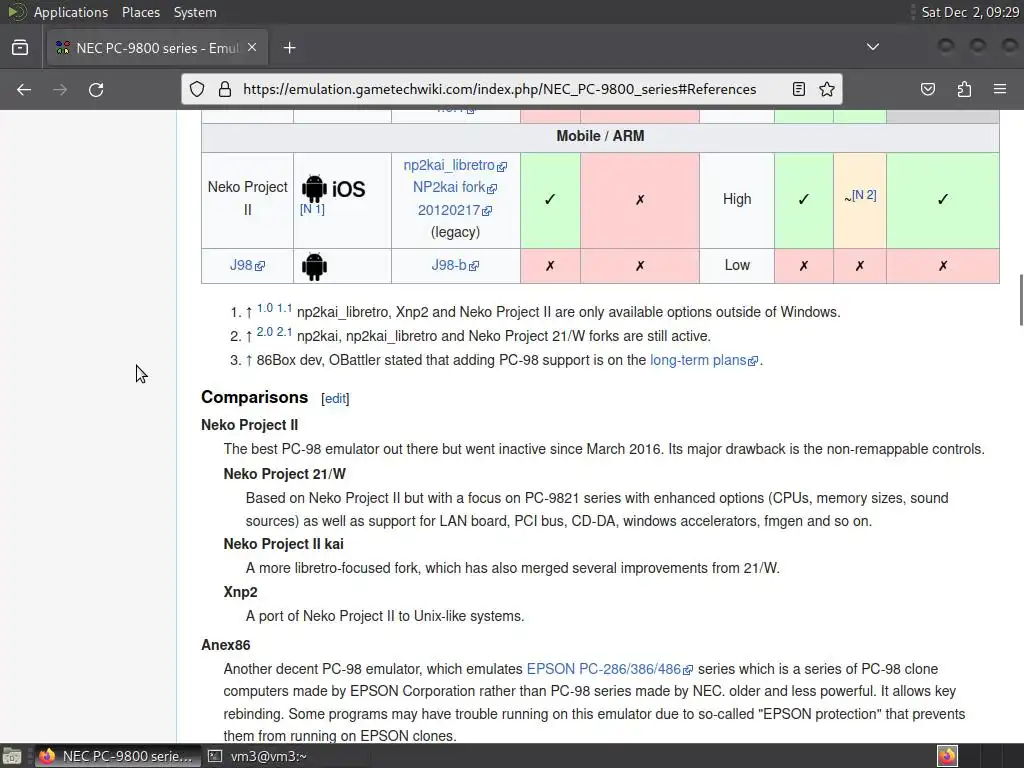Jump back via footnote 1.1 backlink

[284, 308]
